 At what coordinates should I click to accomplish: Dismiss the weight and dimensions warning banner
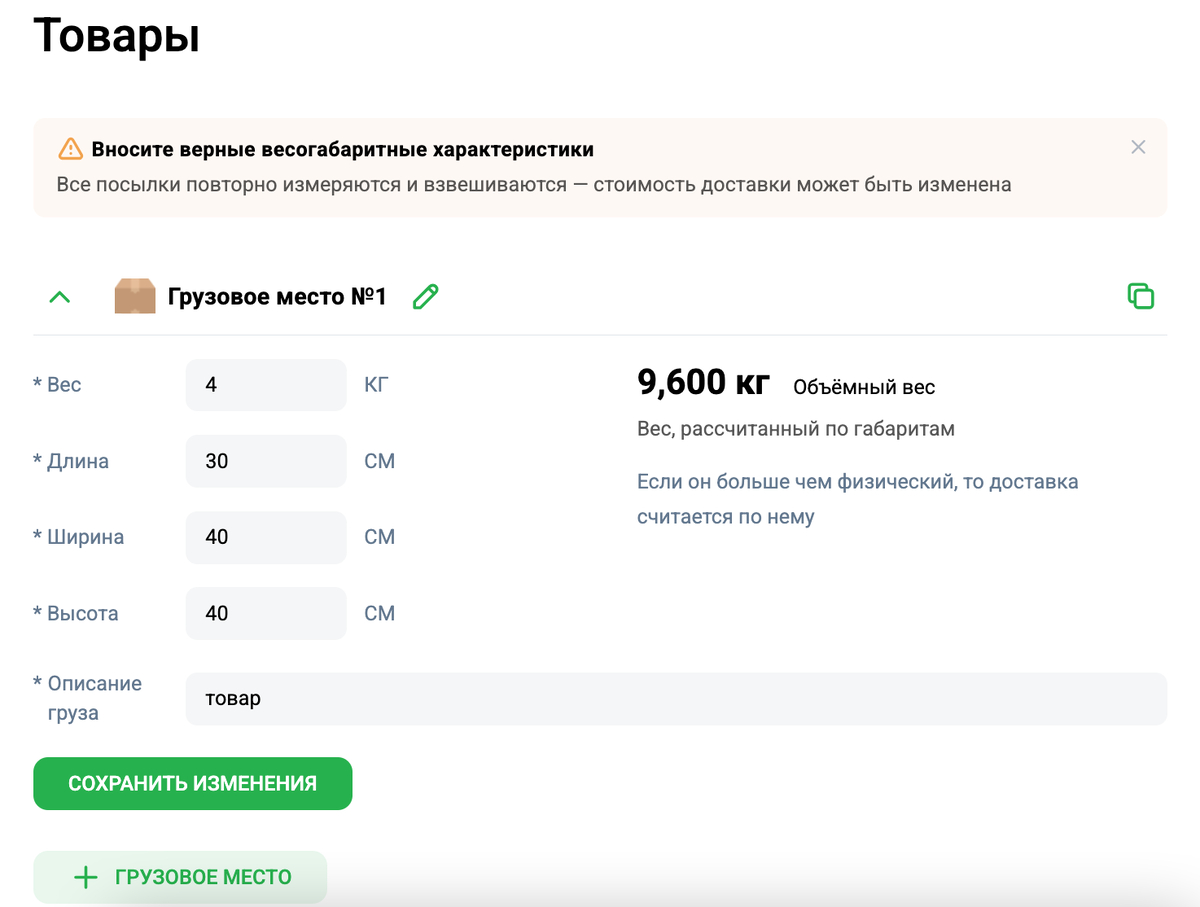(x=1138, y=148)
